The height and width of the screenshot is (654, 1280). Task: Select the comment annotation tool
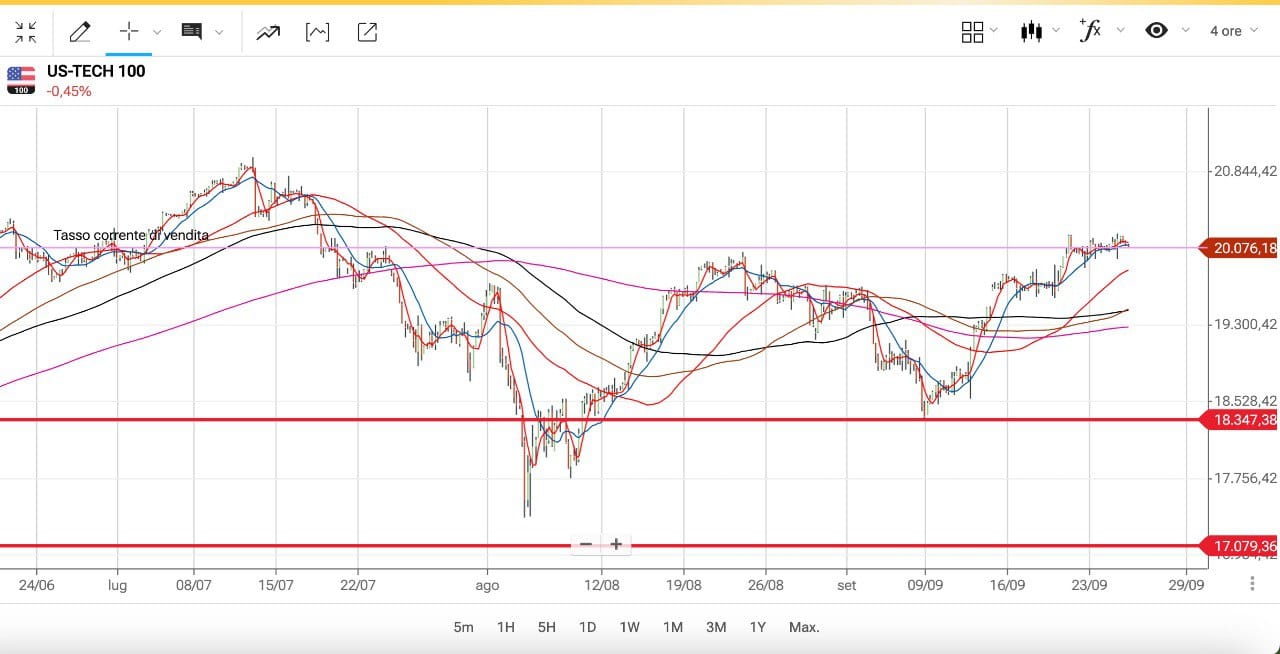point(191,31)
